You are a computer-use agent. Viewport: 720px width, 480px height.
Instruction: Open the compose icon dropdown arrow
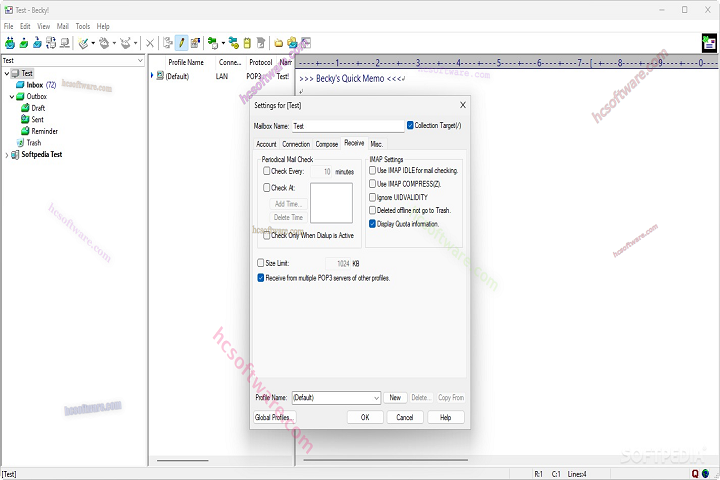tap(93, 43)
